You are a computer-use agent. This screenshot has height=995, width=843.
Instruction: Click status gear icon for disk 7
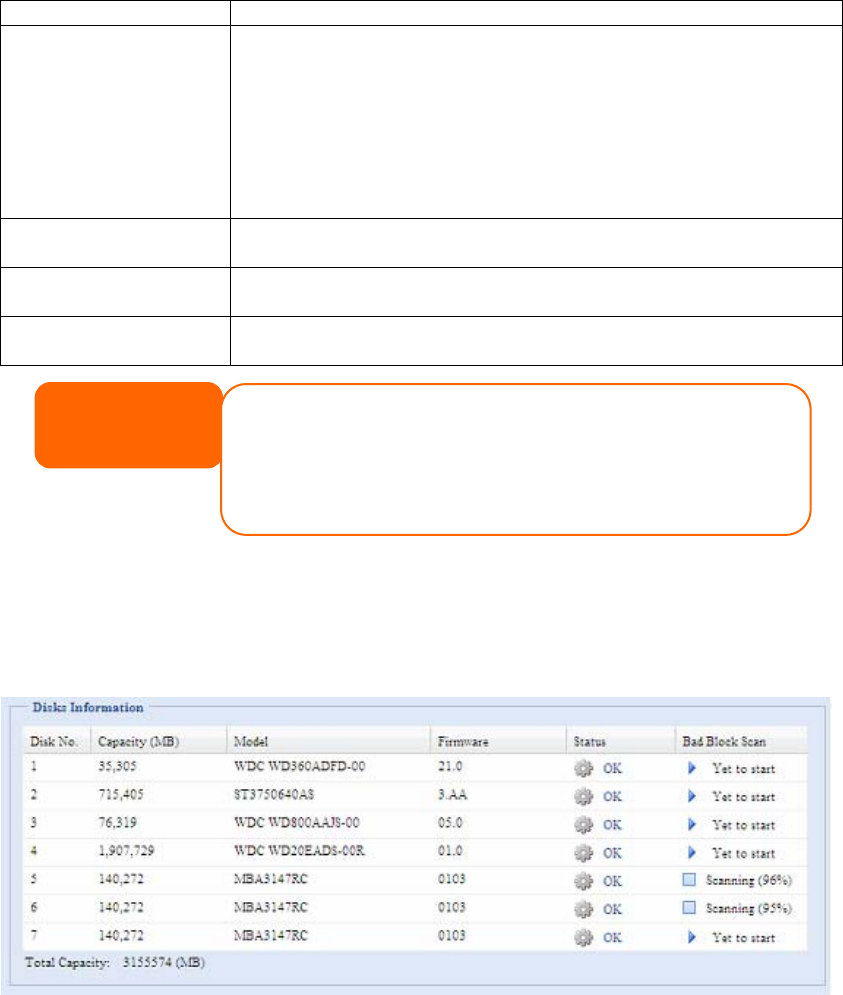point(583,938)
